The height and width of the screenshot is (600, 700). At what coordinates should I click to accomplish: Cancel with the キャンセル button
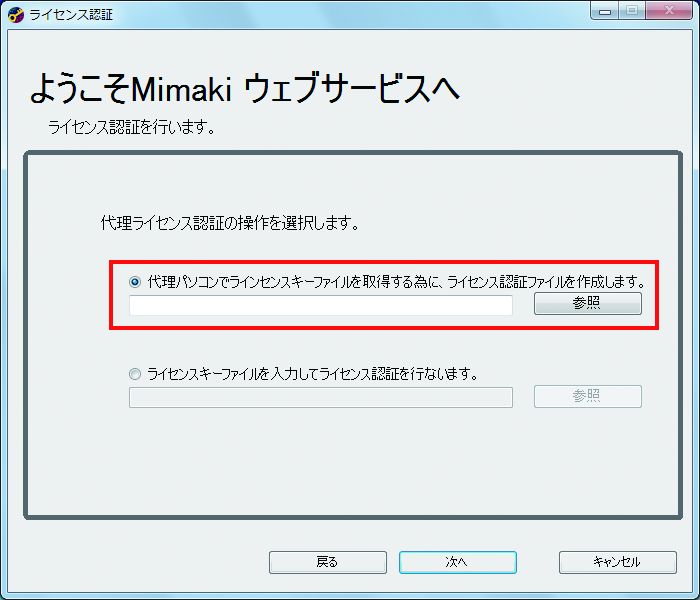tap(617, 562)
